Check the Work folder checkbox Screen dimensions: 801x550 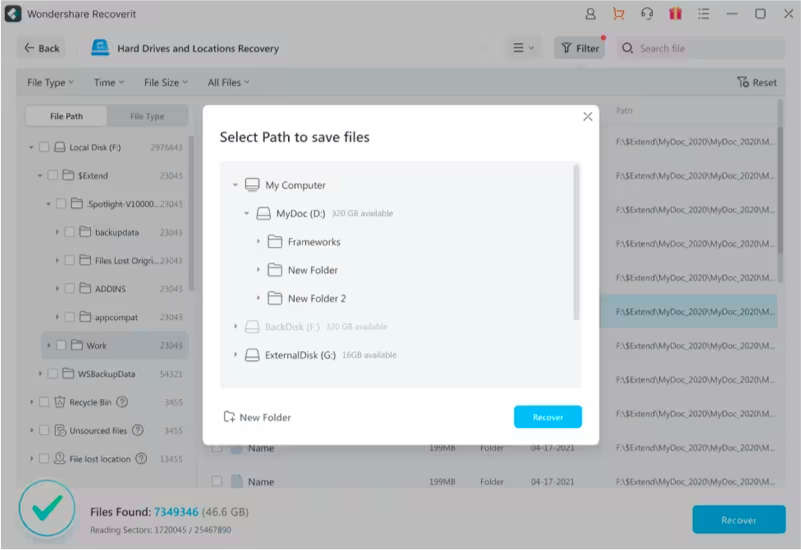pos(61,345)
